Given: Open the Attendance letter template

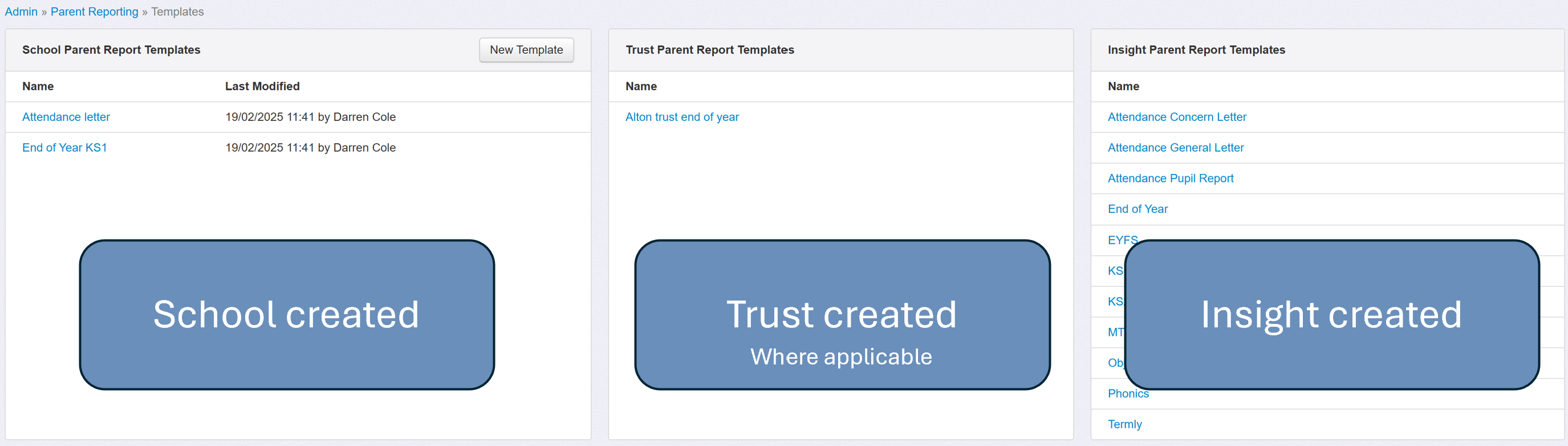Looking at the screenshot, I should coord(66,117).
